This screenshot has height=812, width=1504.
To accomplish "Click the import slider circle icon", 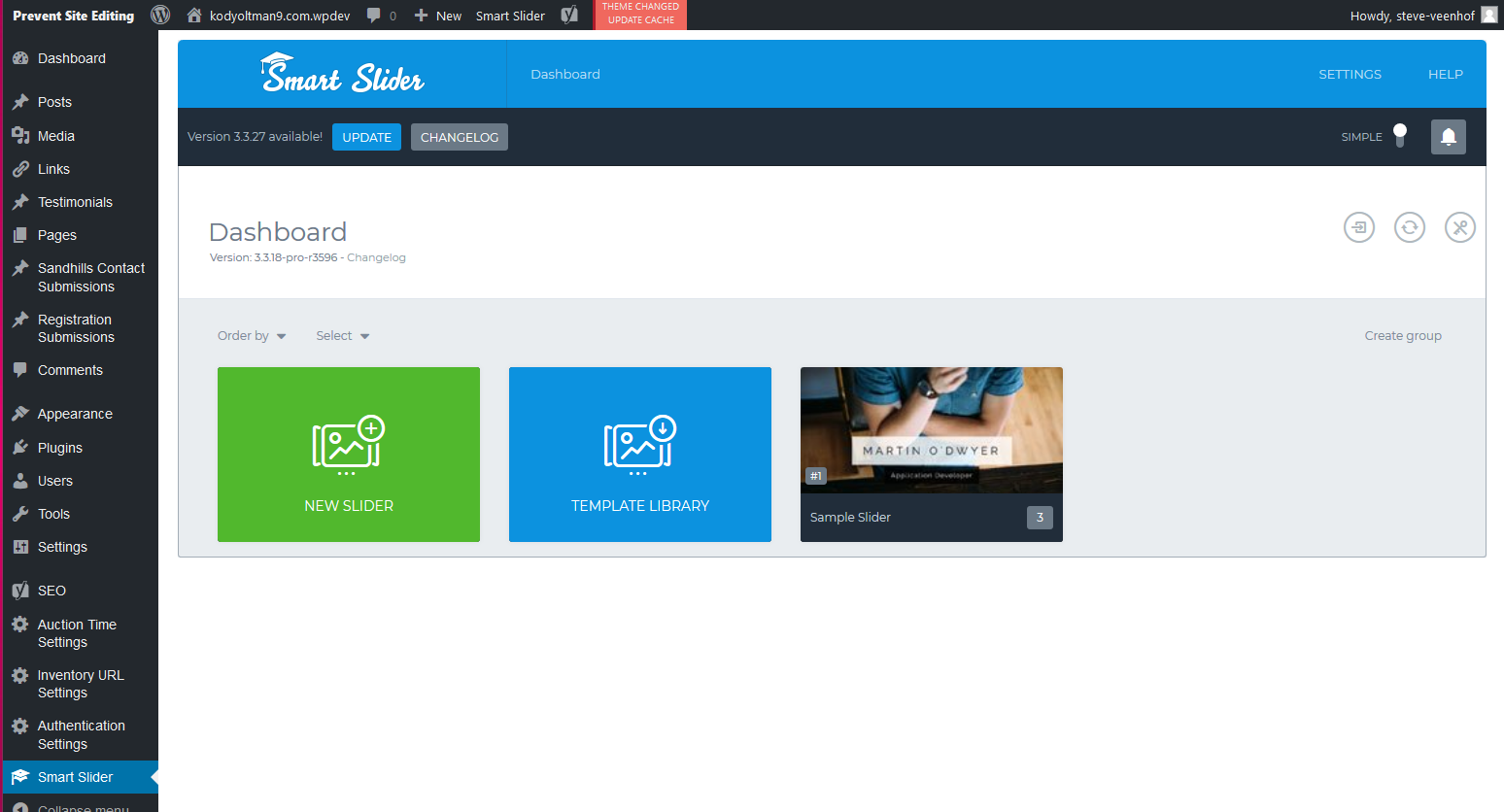I will pyautogui.click(x=1359, y=227).
